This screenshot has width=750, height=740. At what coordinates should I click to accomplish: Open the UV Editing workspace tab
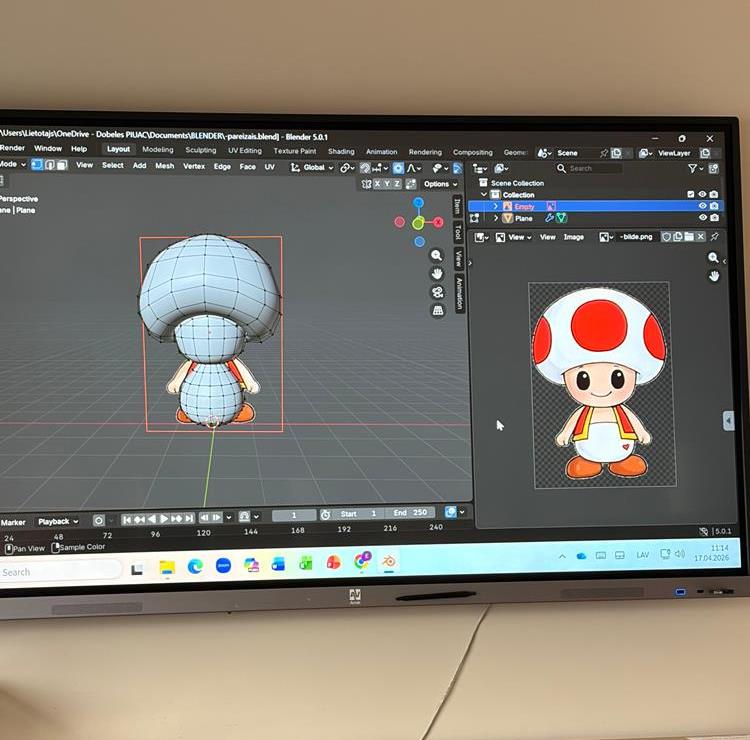244,151
